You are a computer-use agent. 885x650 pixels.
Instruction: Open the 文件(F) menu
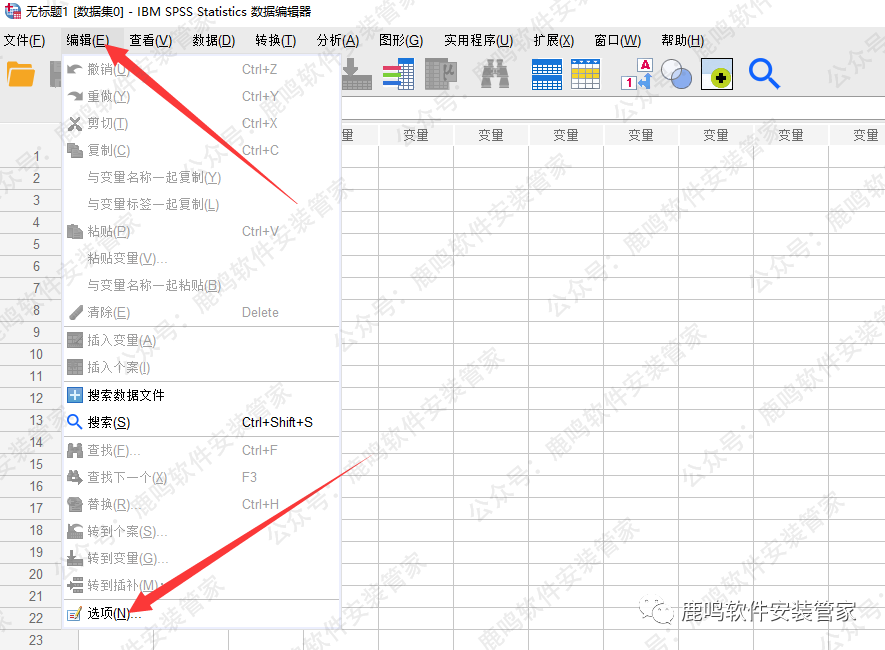click(24, 41)
